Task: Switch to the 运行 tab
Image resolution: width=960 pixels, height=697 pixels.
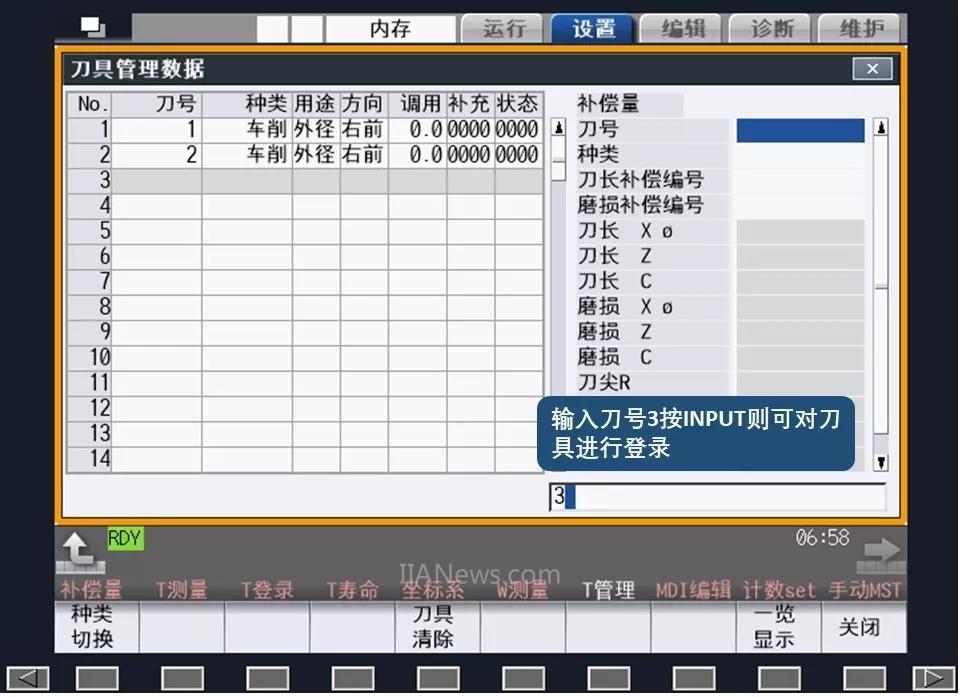Action: coord(504,28)
